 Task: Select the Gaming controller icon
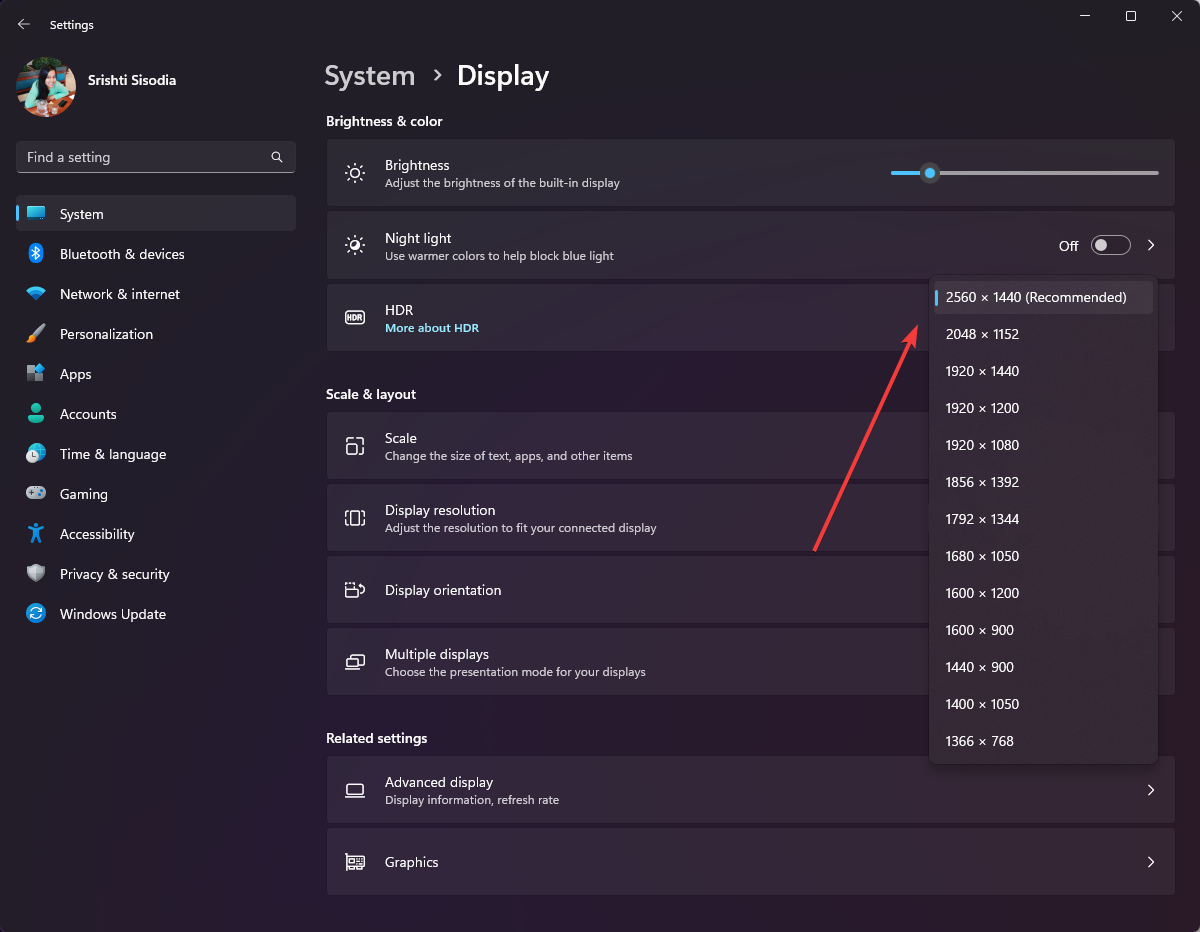click(x=36, y=494)
